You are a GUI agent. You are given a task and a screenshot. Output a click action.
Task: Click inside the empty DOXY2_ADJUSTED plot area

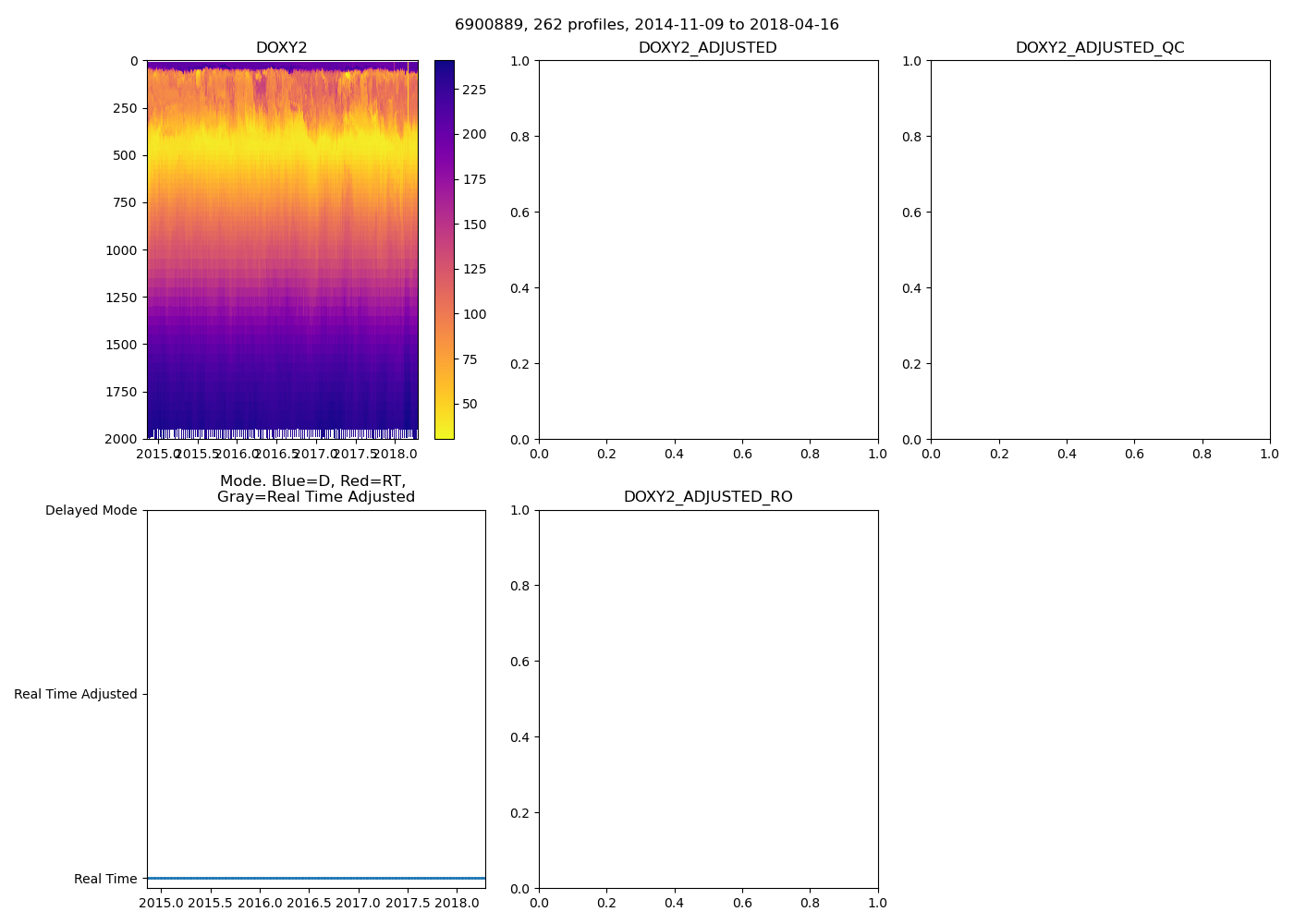[x=708, y=249]
